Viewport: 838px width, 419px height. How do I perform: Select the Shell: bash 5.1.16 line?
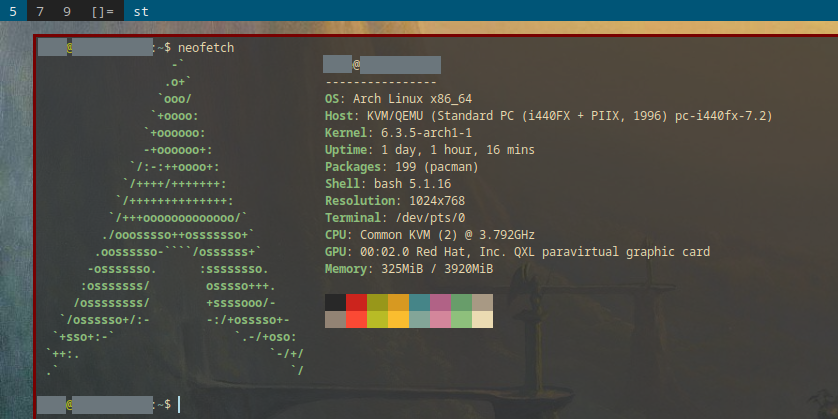388,184
